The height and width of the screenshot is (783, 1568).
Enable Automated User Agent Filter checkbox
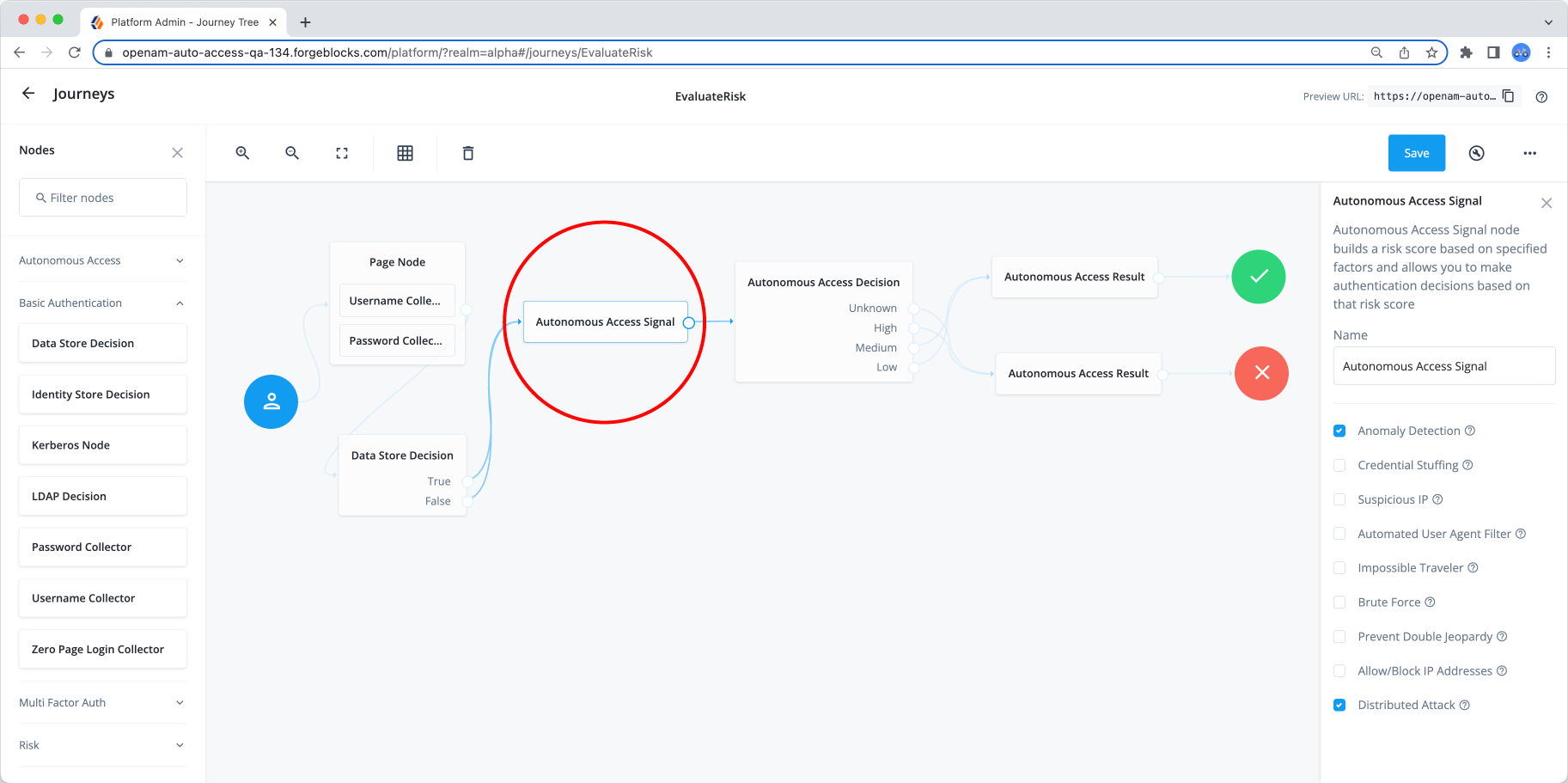point(1339,534)
